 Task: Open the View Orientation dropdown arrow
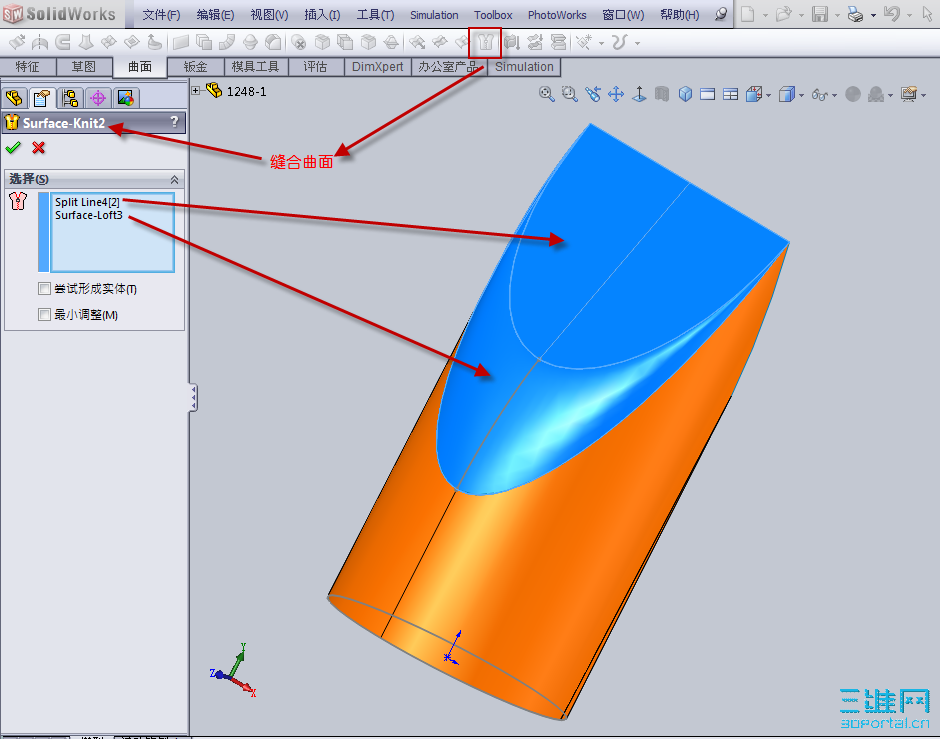tap(769, 95)
